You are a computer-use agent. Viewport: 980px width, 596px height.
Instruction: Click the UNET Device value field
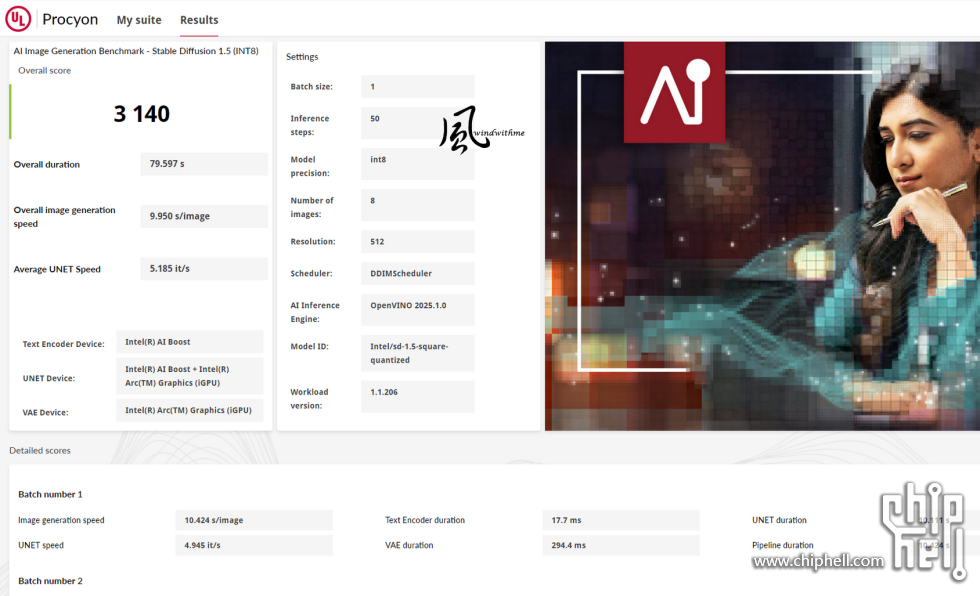(189, 376)
